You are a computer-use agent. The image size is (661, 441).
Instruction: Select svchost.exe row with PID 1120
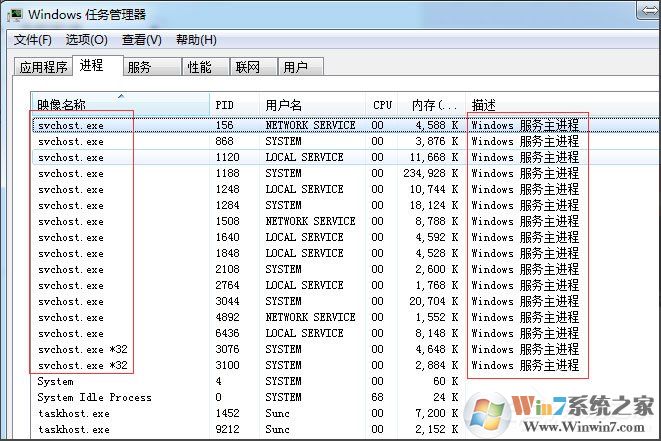click(346, 157)
